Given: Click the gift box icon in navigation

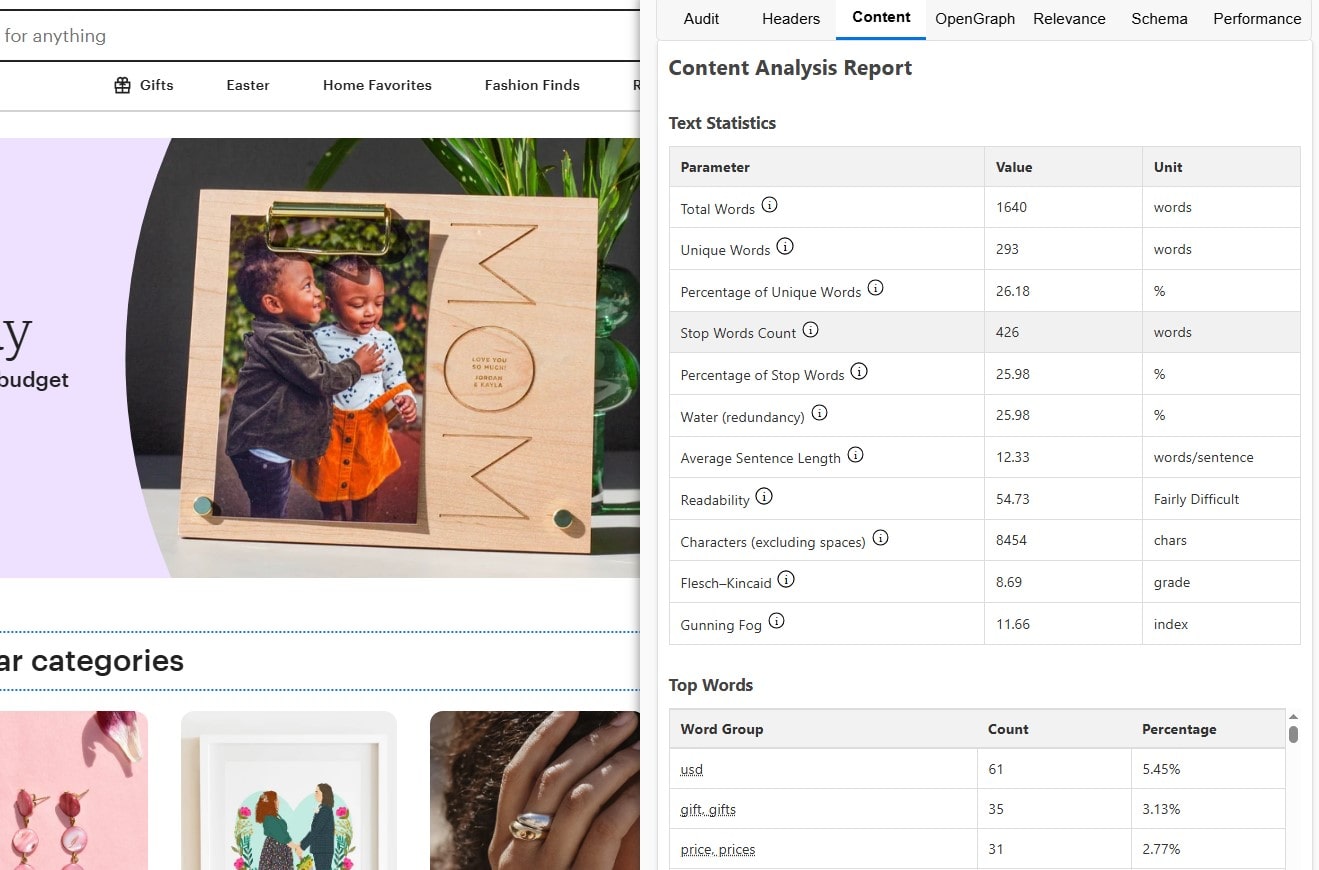Looking at the screenshot, I should pyautogui.click(x=122, y=85).
